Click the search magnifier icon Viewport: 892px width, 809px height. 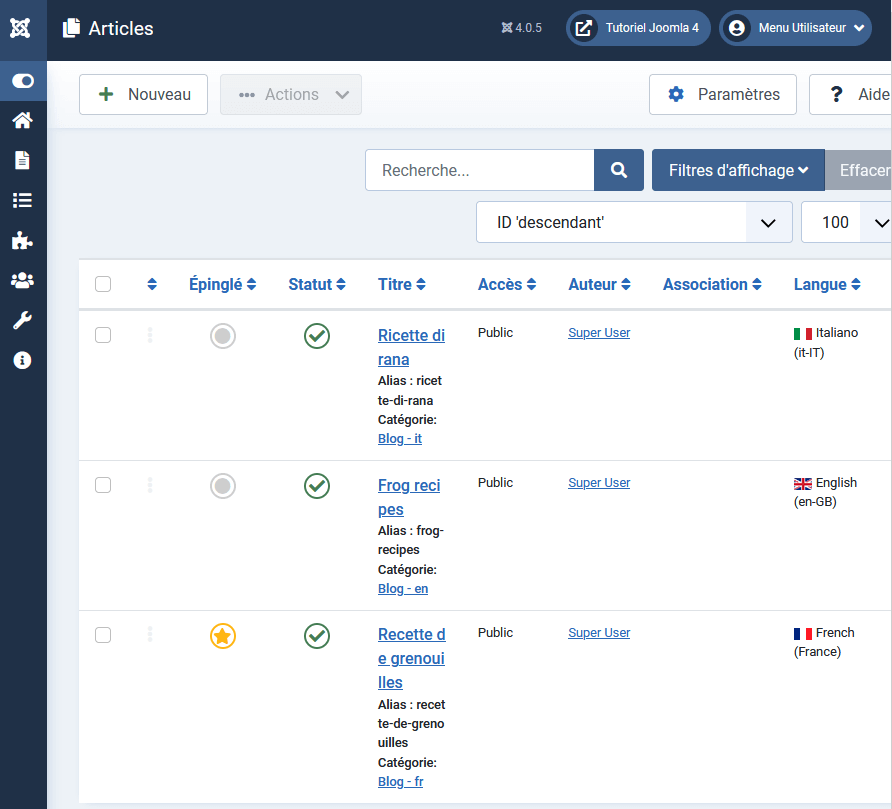point(618,170)
